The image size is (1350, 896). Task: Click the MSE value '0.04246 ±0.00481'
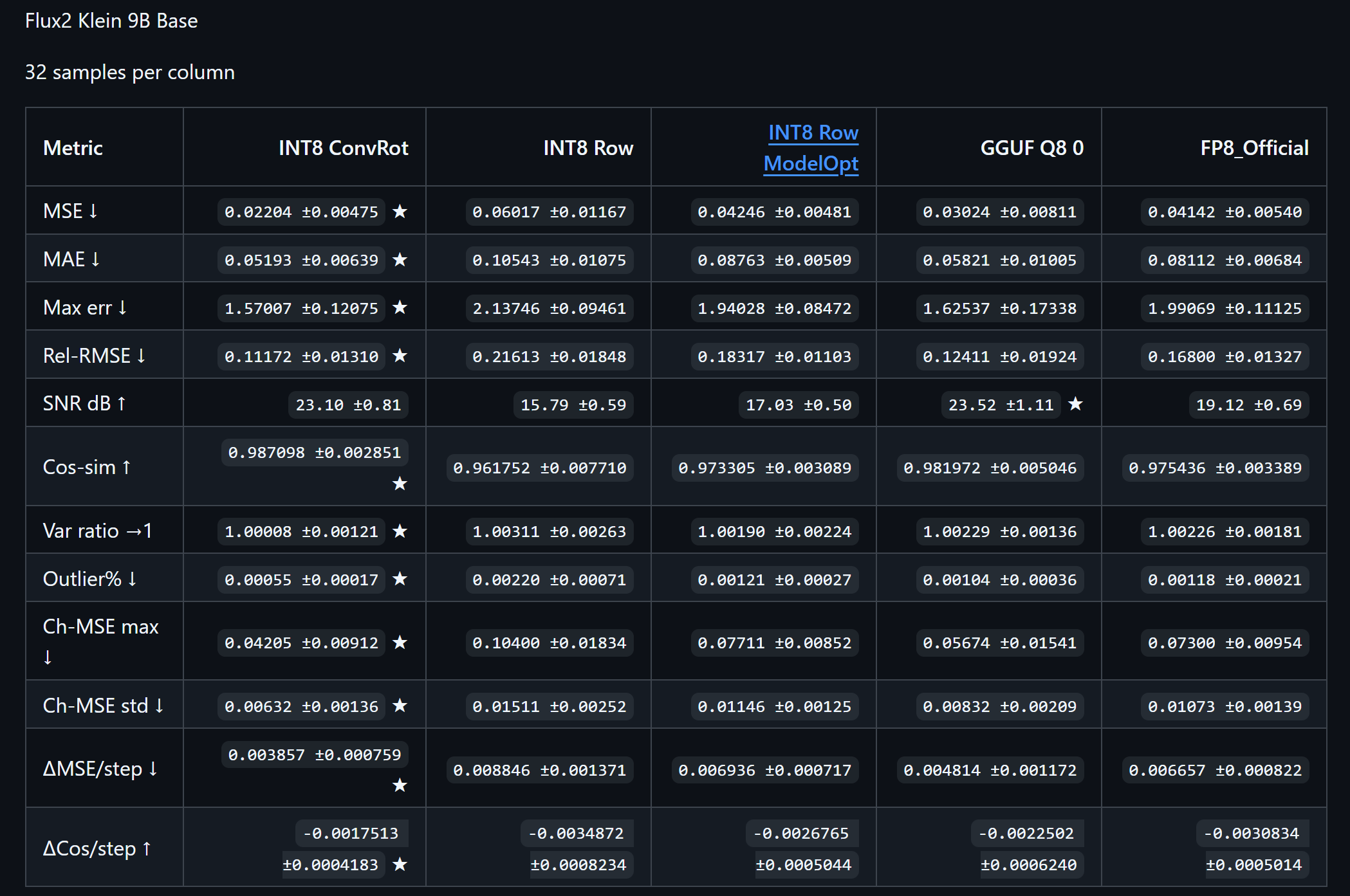pos(774,212)
